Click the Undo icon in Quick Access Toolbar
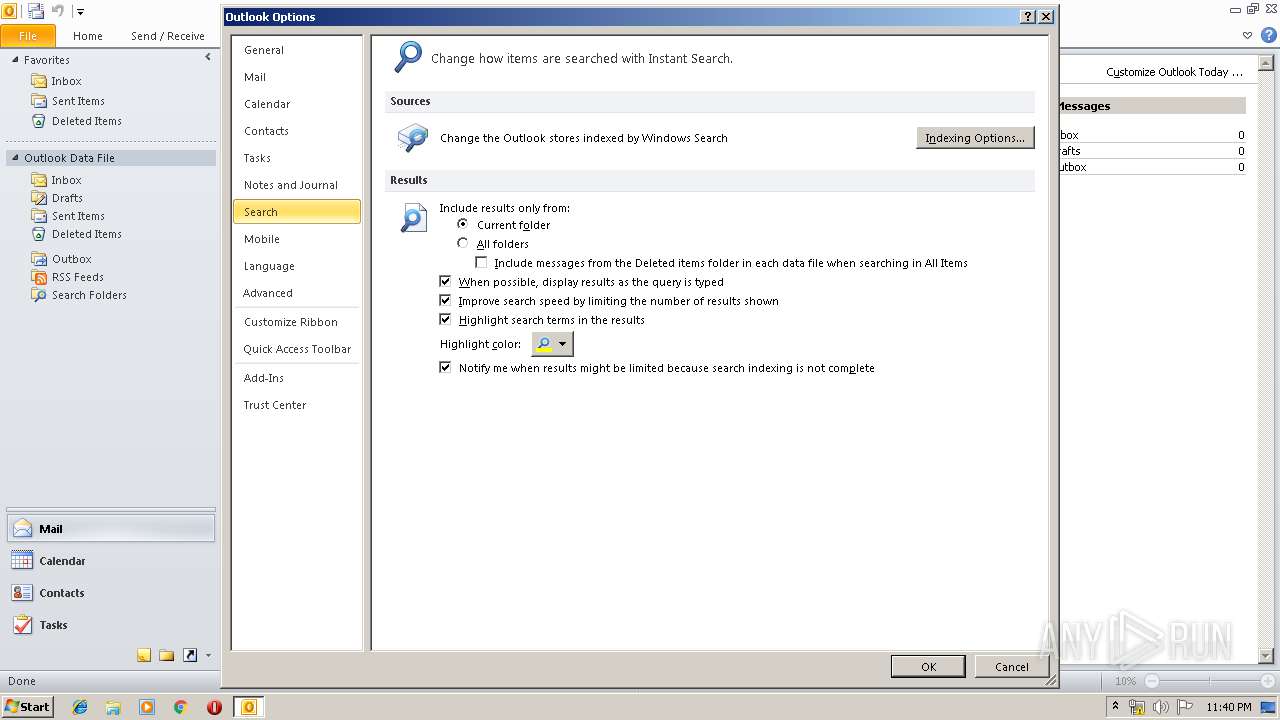This screenshot has height=720, width=1280. 58,11
